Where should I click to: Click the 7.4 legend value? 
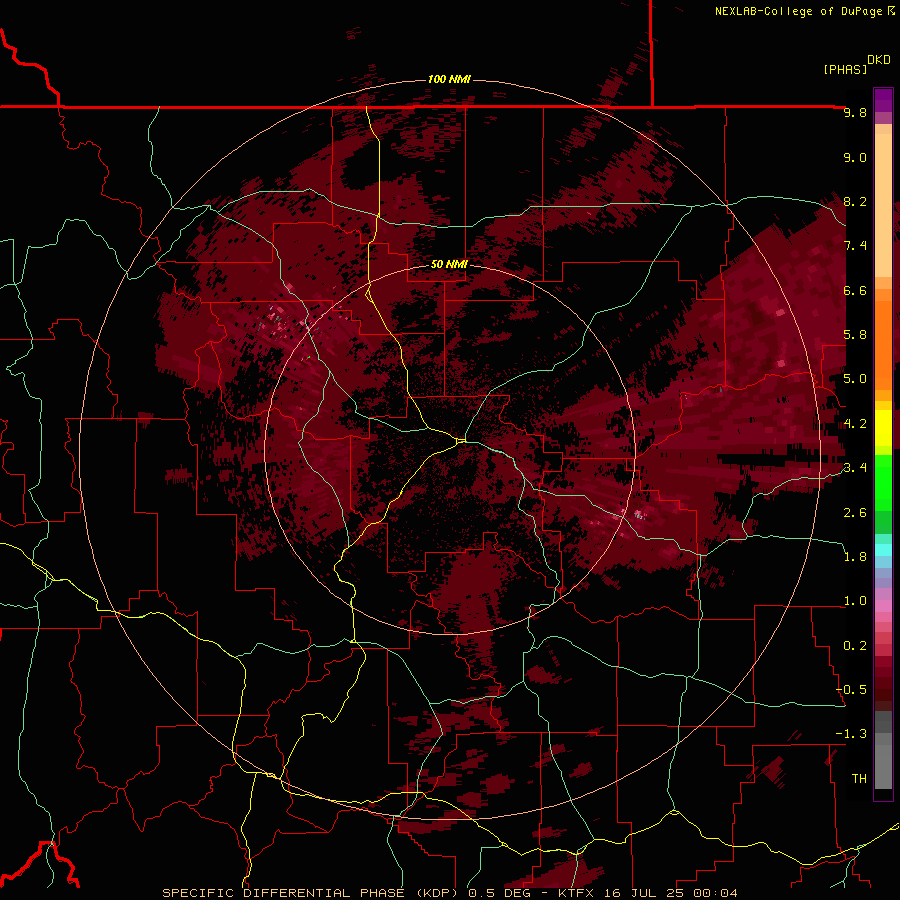point(855,246)
